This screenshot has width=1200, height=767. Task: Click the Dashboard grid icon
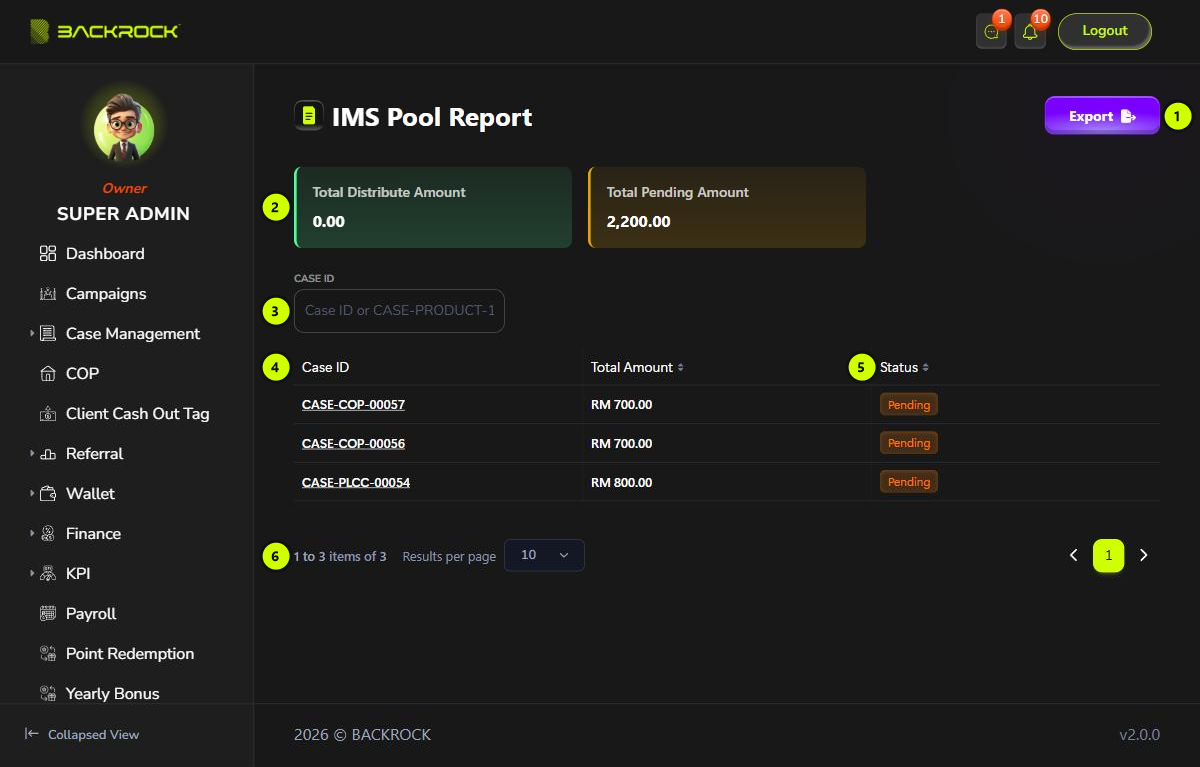[x=48, y=254]
